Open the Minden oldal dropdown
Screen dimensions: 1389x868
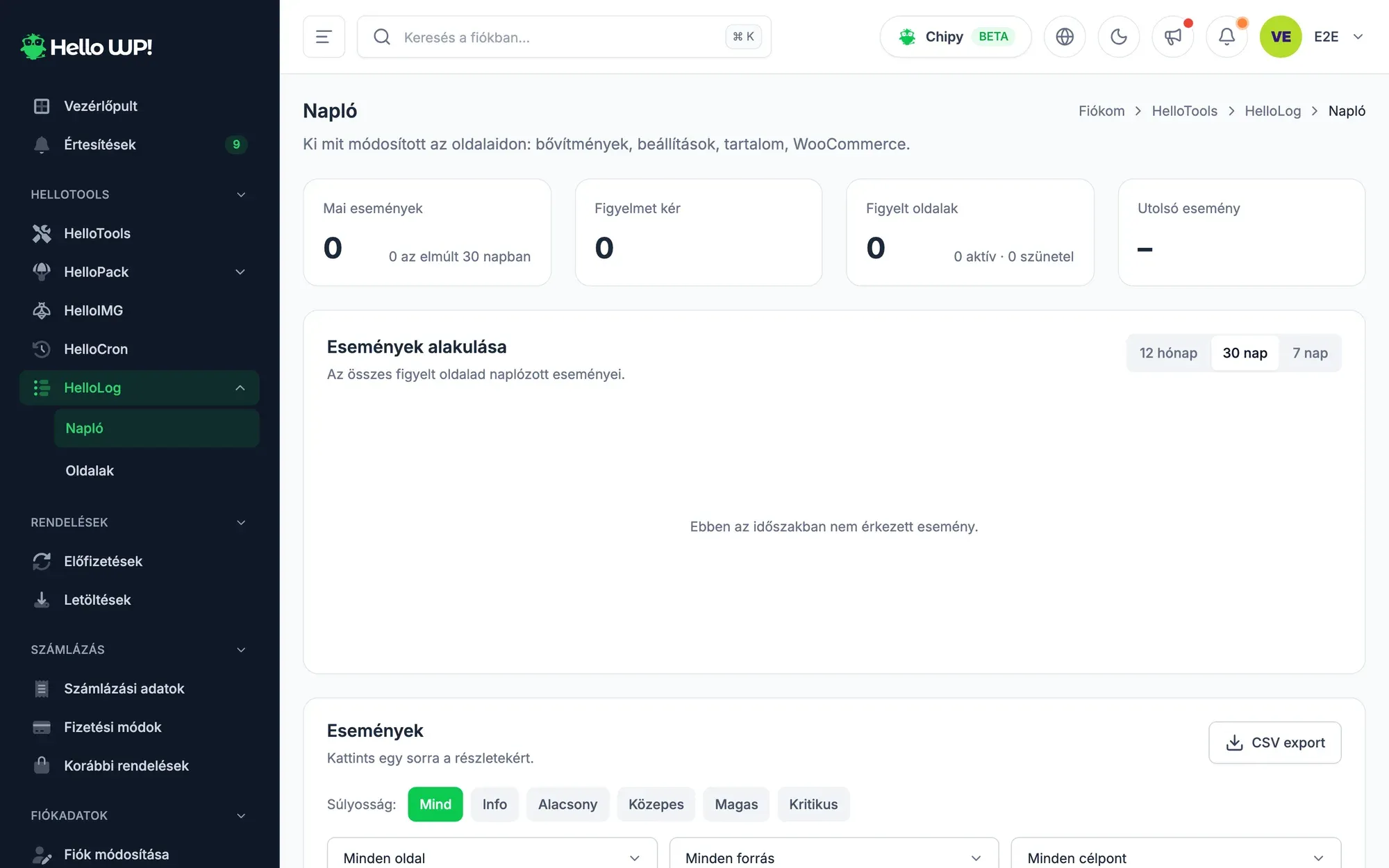492,856
